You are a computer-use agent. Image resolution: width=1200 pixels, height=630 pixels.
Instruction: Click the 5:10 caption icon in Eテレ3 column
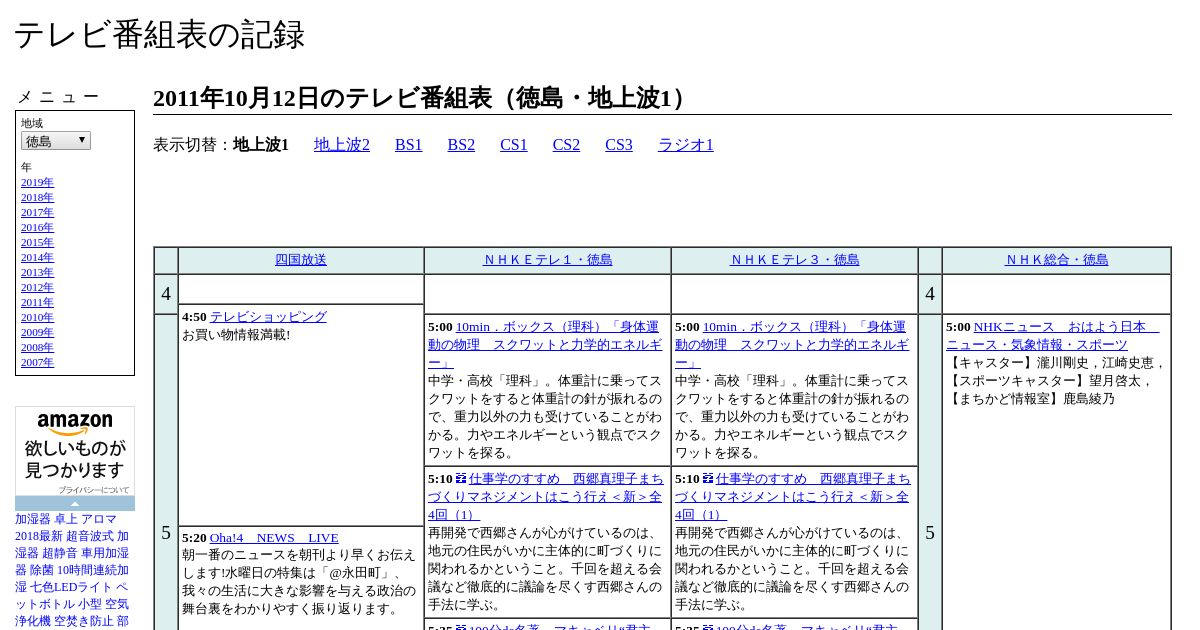[x=708, y=479]
